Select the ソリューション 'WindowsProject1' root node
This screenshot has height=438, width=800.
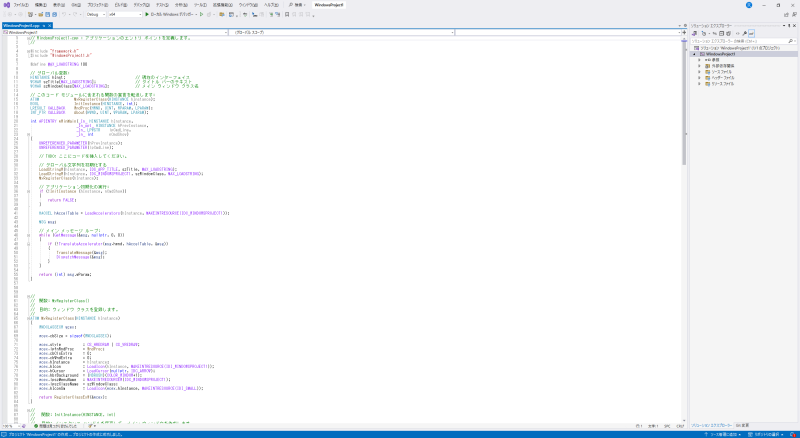(737, 48)
